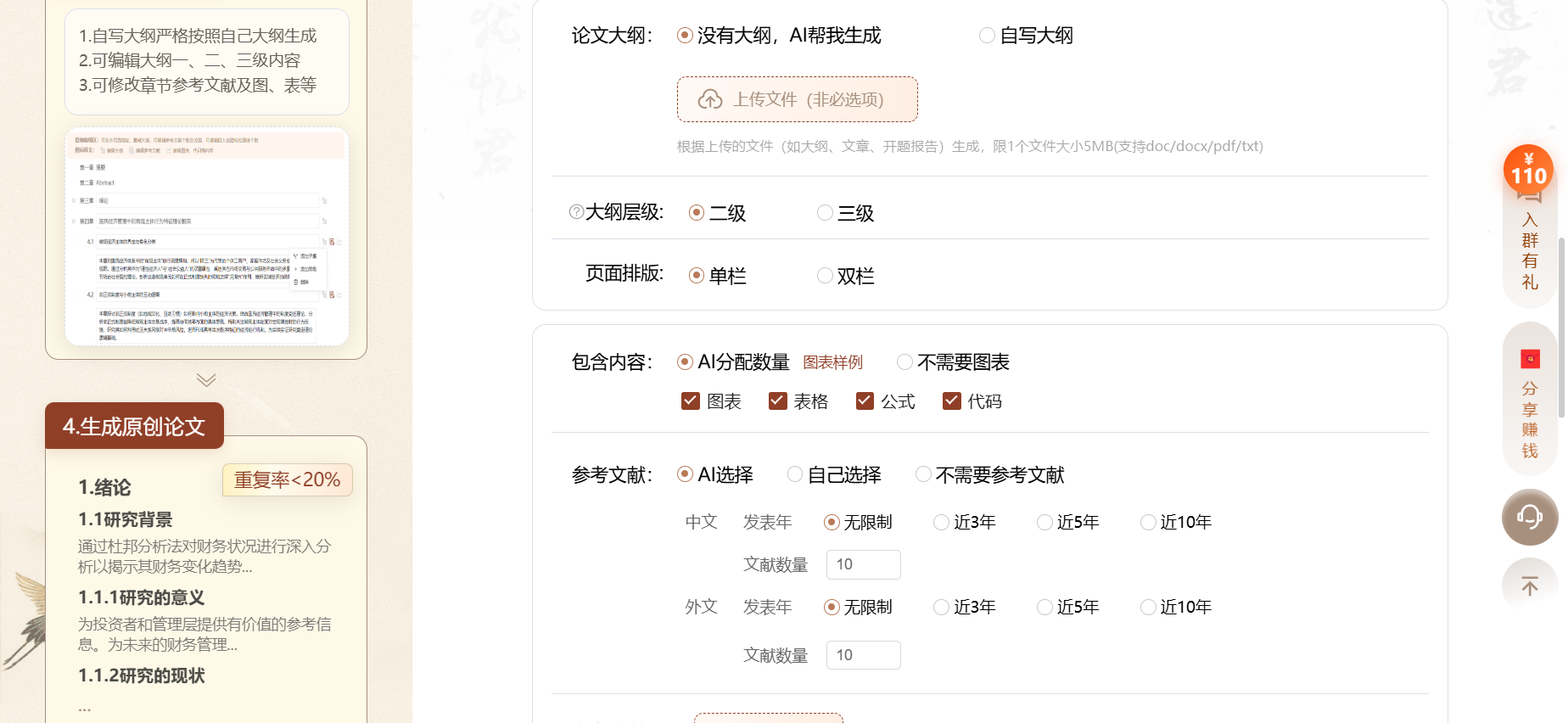This screenshot has width=1568, height=723.
Task: Select 近5年 for 外文 publication year
Action: coord(1068,607)
